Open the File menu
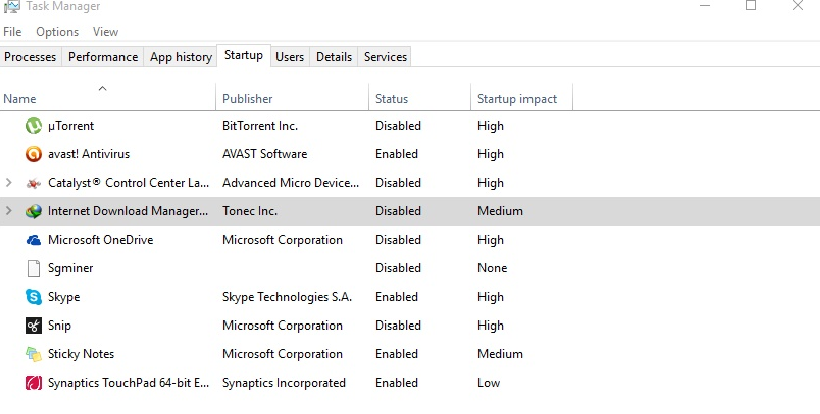 coord(12,32)
